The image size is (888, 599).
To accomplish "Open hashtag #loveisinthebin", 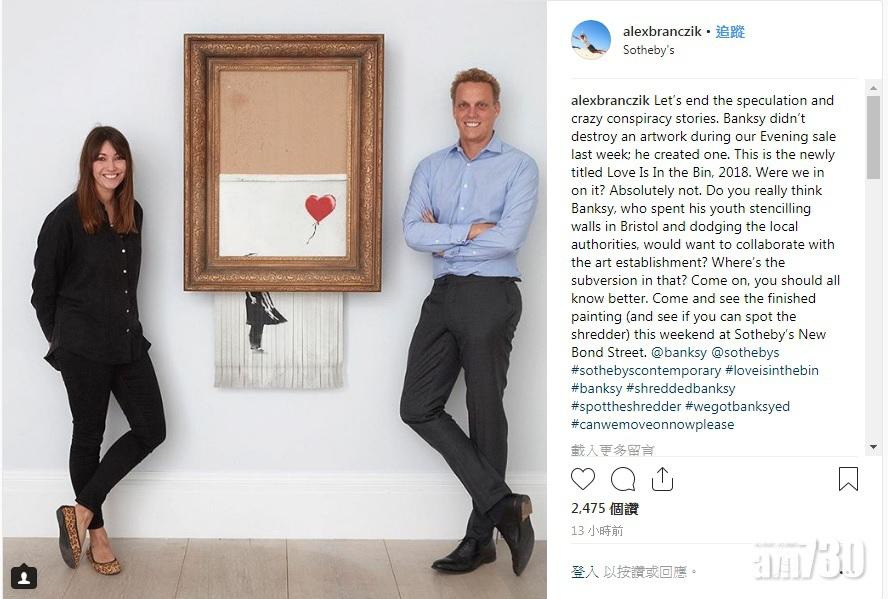I will (771, 370).
